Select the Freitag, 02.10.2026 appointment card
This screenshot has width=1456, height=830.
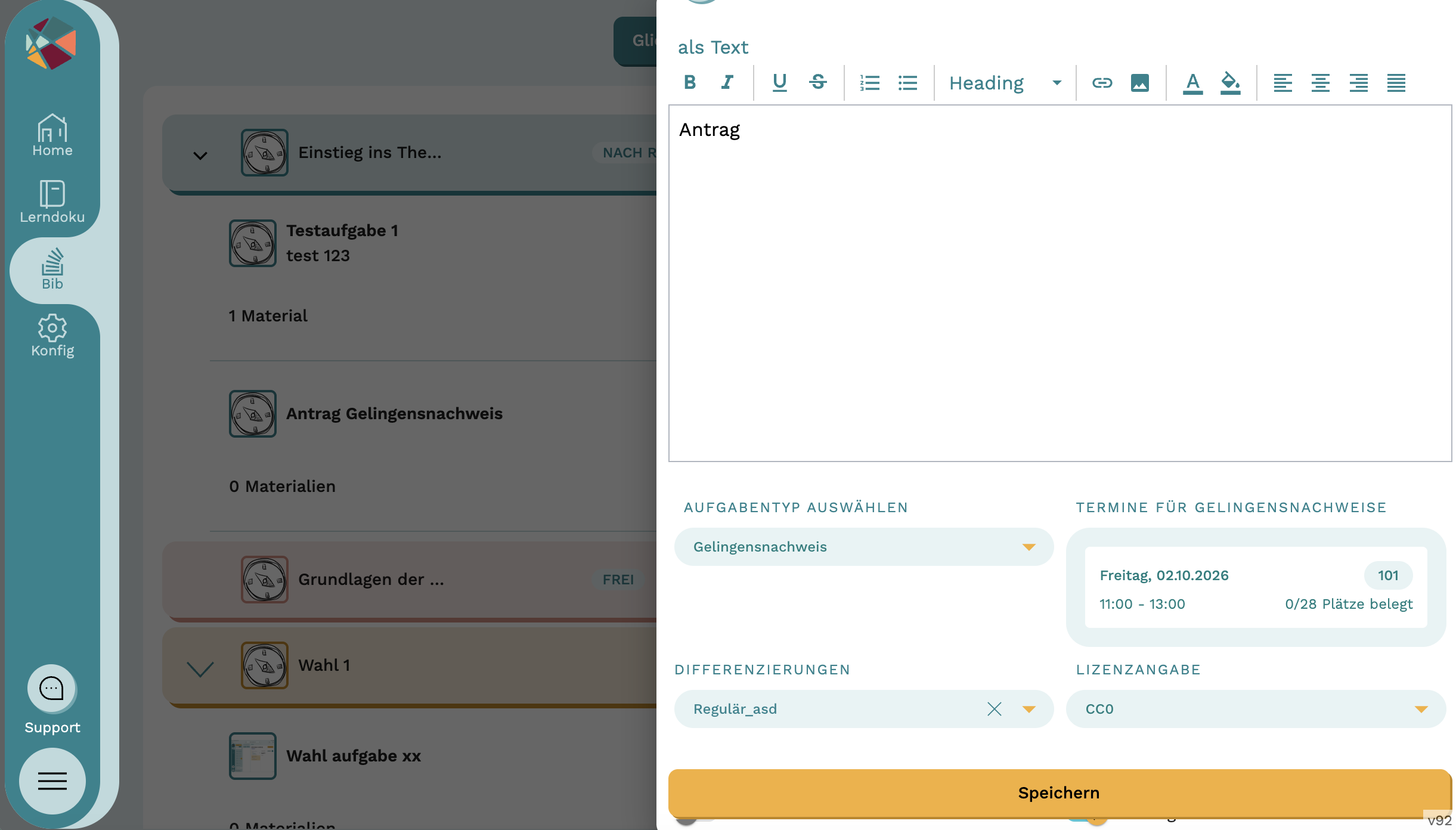(x=1256, y=587)
